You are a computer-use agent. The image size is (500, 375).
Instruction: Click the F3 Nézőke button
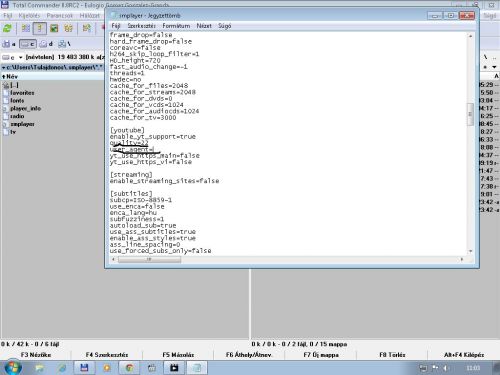coord(36,355)
